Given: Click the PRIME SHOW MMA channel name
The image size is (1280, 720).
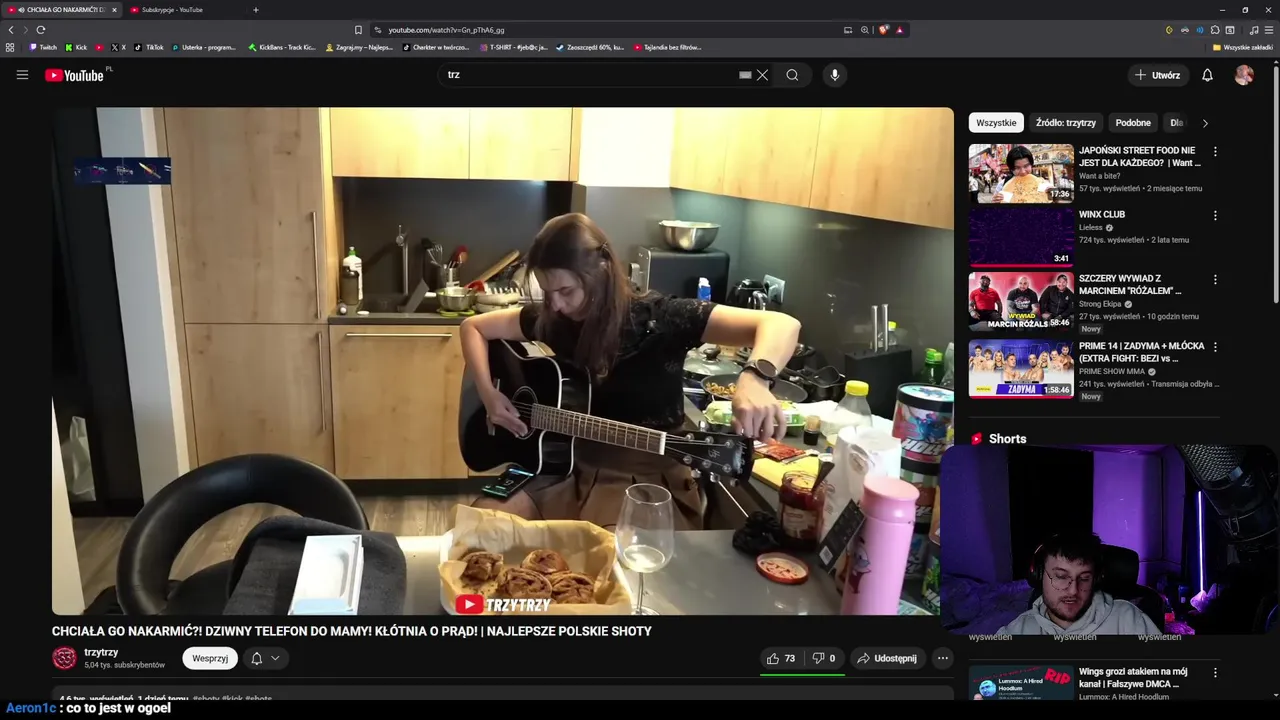Looking at the screenshot, I should pos(1112,371).
